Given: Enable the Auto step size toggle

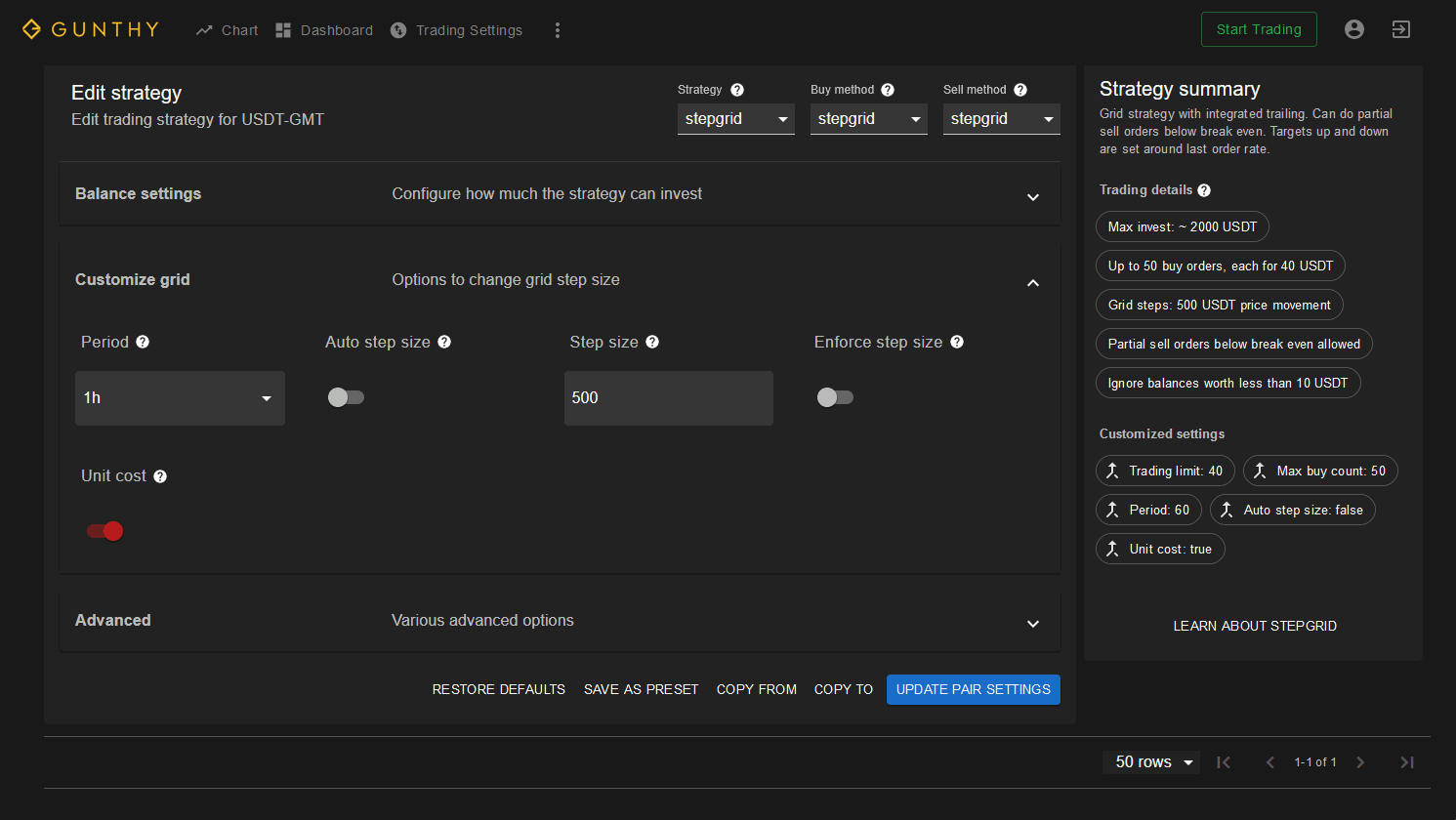Looking at the screenshot, I should 346,397.
